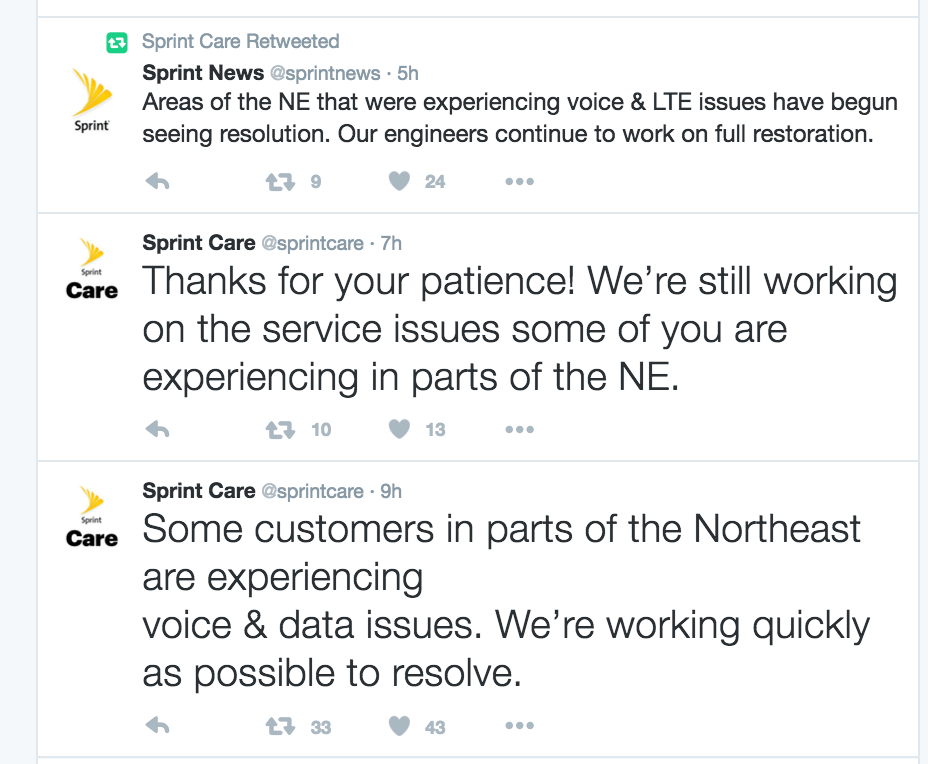Reply to the 'Thanks for your patience' tweet

point(158,429)
